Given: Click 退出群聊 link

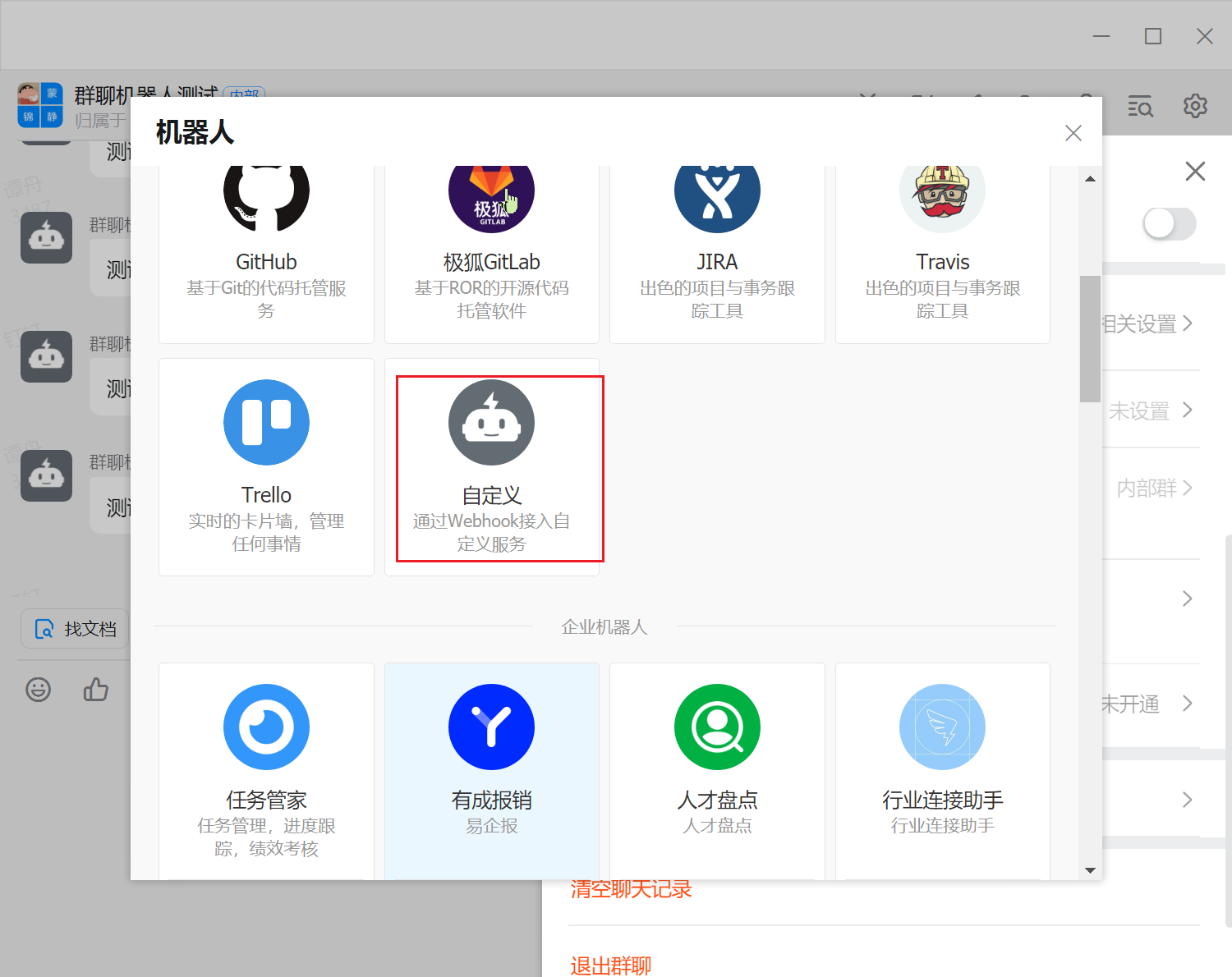Looking at the screenshot, I should tap(611, 966).
